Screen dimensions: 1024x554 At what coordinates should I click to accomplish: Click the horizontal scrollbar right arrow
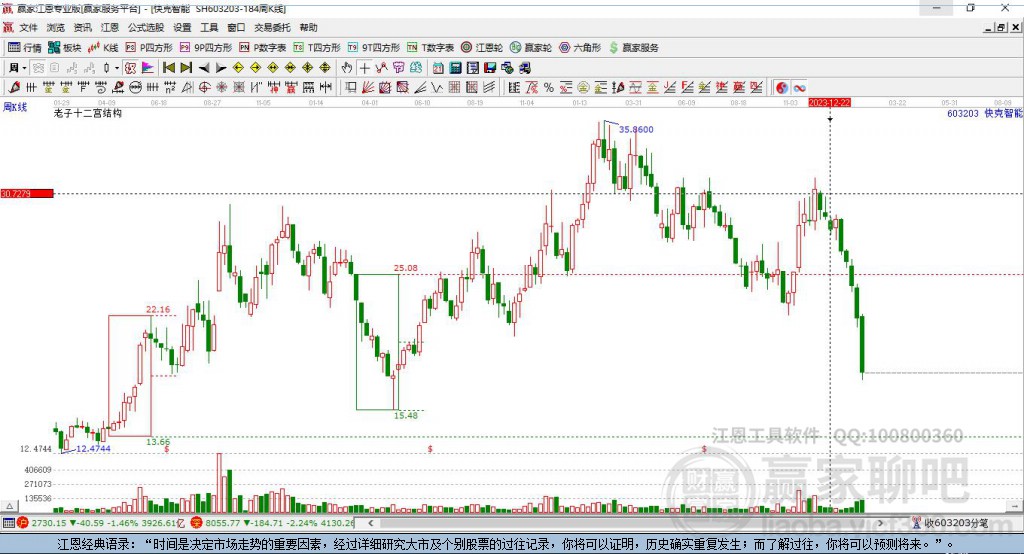point(880,523)
